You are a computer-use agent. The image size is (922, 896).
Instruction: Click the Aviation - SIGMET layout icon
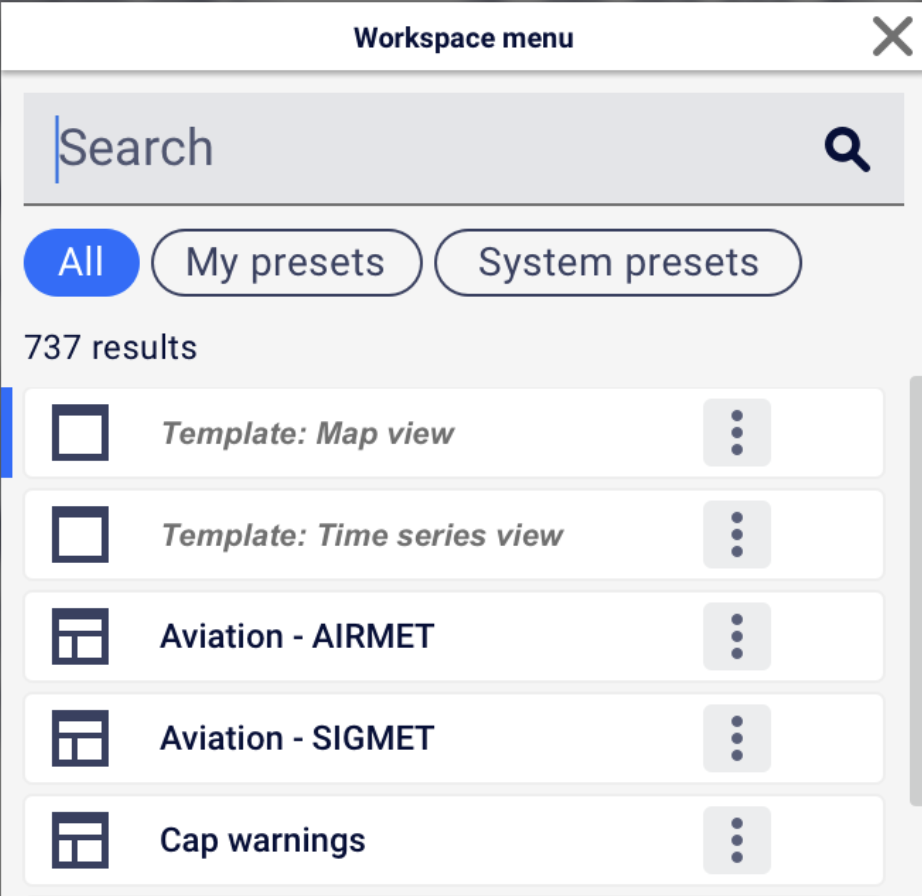80,738
